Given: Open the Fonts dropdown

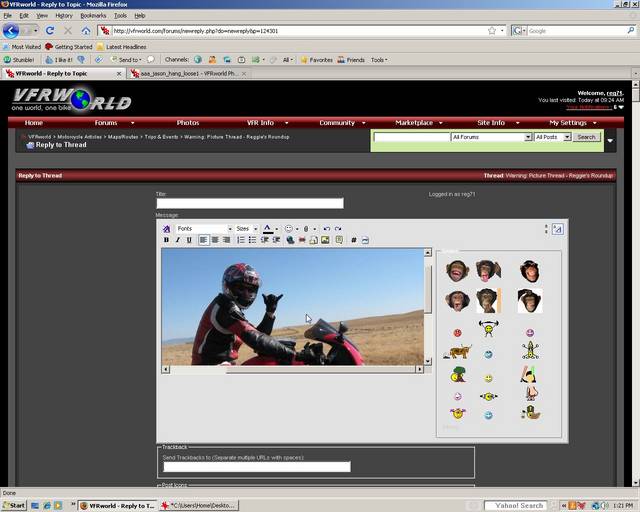Looking at the screenshot, I should (x=203, y=229).
